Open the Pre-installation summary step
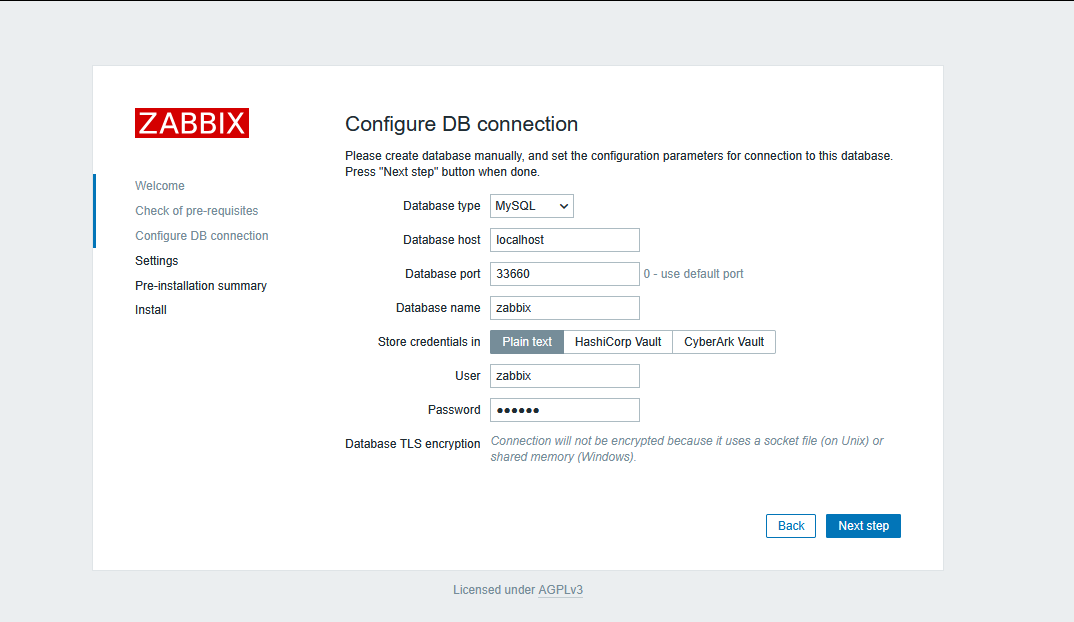The image size is (1074, 622). pyautogui.click(x=200, y=285)
